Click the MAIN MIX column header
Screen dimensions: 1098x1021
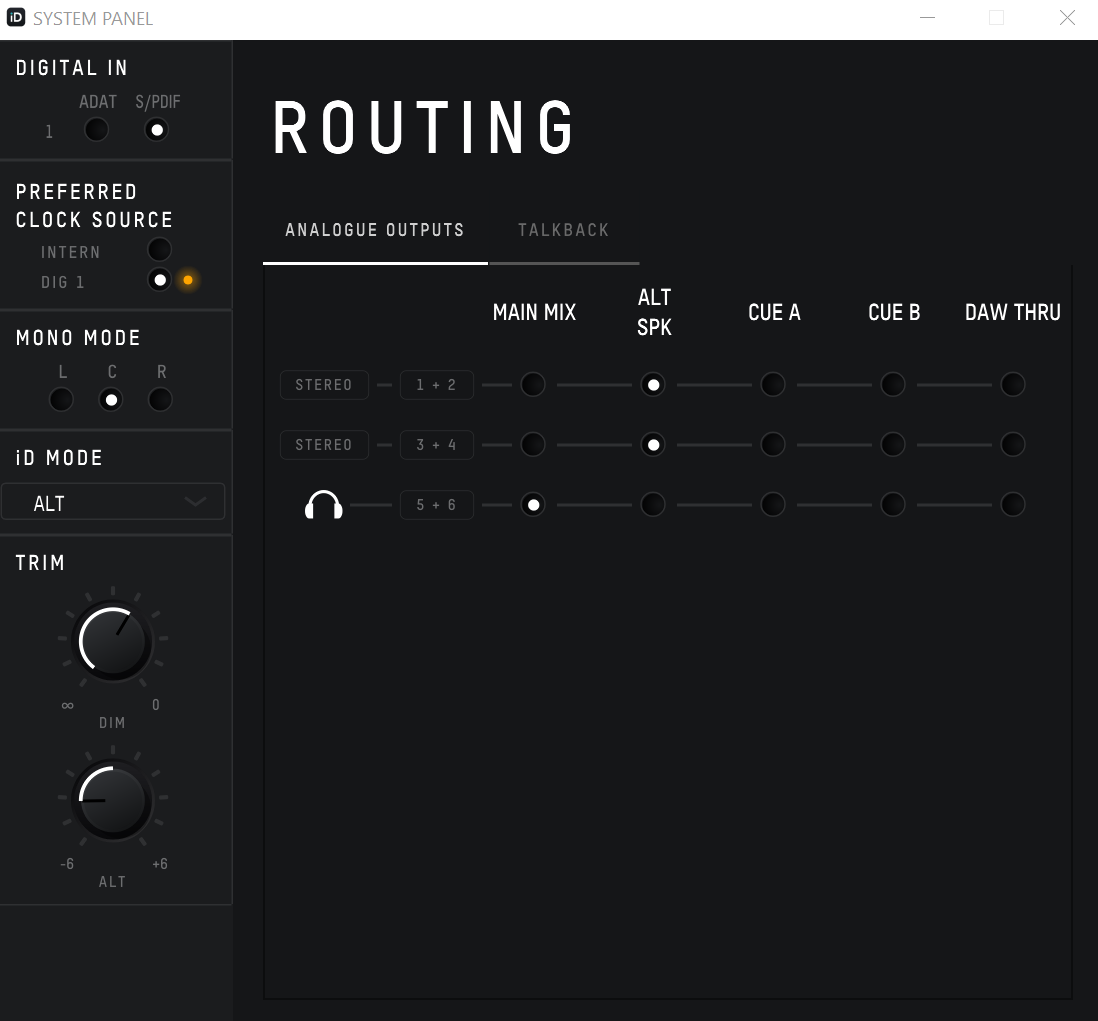pyautogui.click(x=534, y=312)
